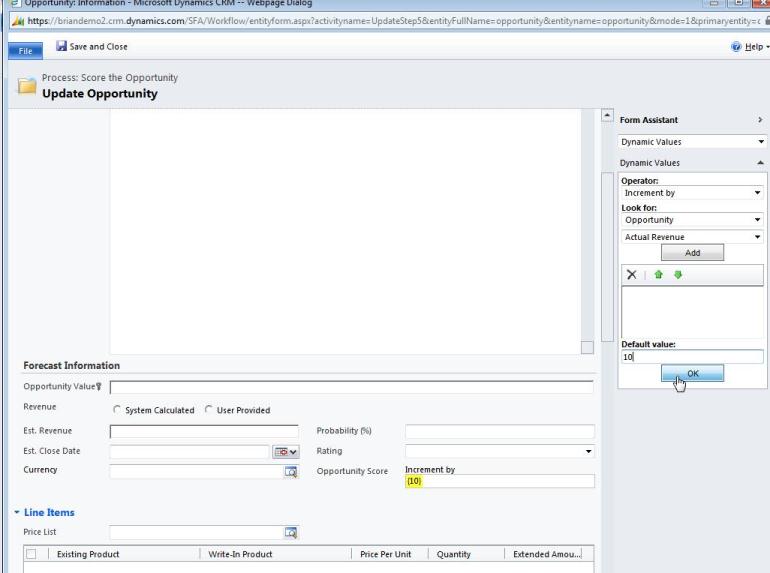Open the Look for Opportunity dropdown
This screenshot has height=573, width=770.
(692, 220)
